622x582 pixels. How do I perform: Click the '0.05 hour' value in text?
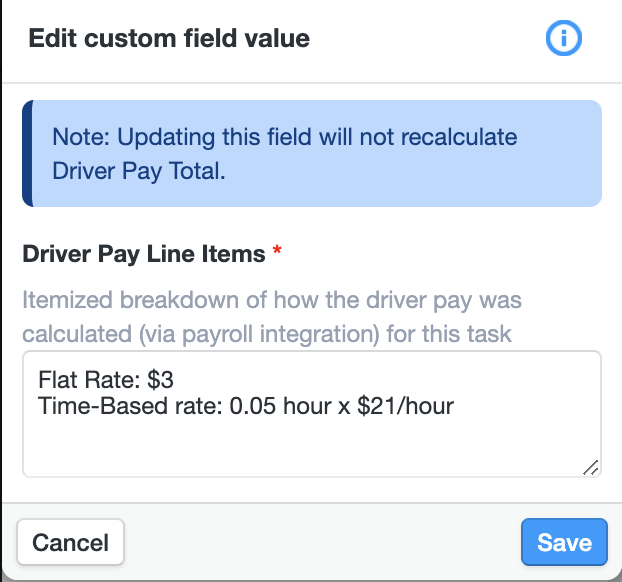click(x=280, y=406)
